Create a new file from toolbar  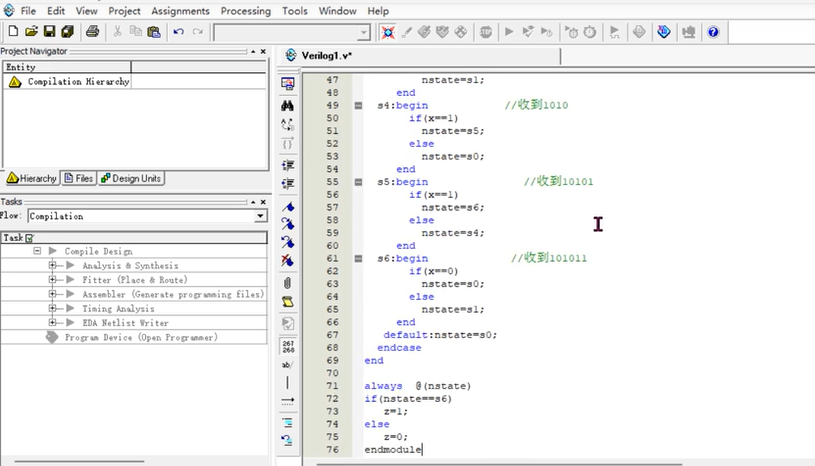tap(14, 32)
